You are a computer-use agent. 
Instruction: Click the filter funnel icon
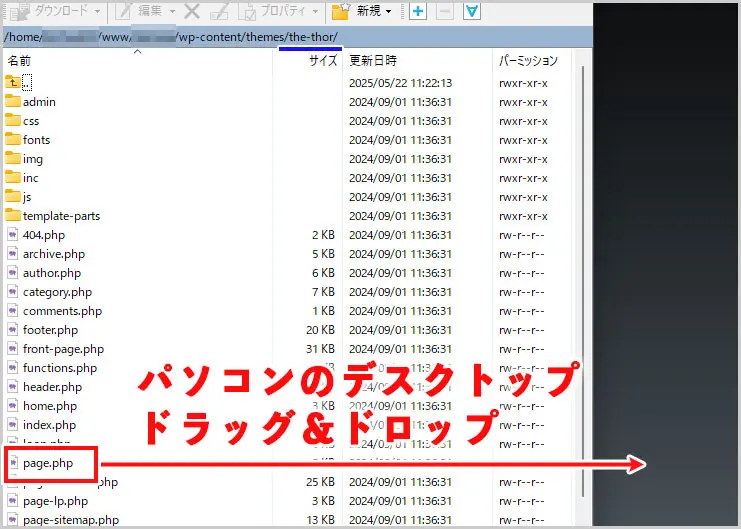[x=472, y=11]
